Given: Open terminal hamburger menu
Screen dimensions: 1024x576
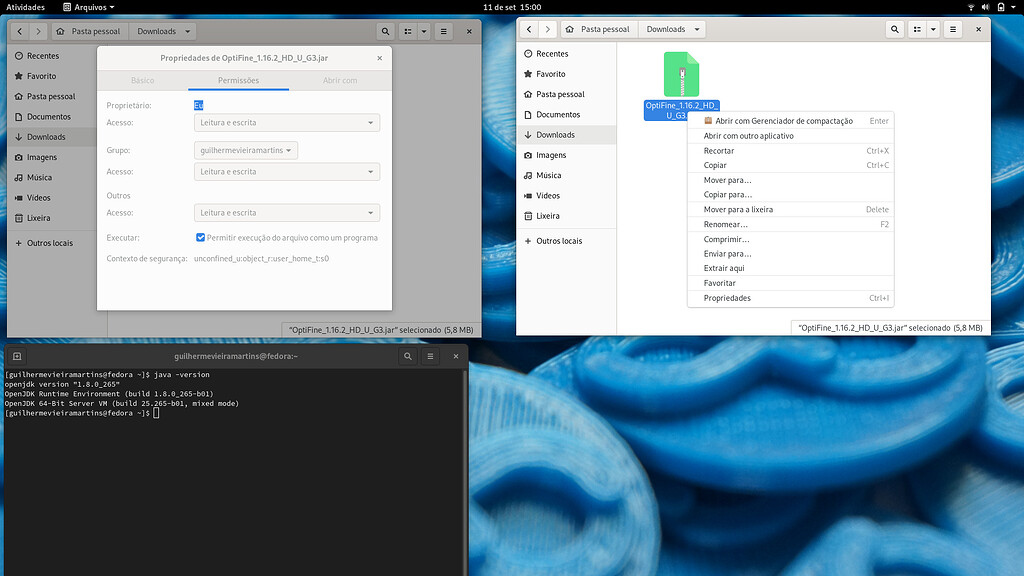Looking at the screenshot, I should pos(430,356).
